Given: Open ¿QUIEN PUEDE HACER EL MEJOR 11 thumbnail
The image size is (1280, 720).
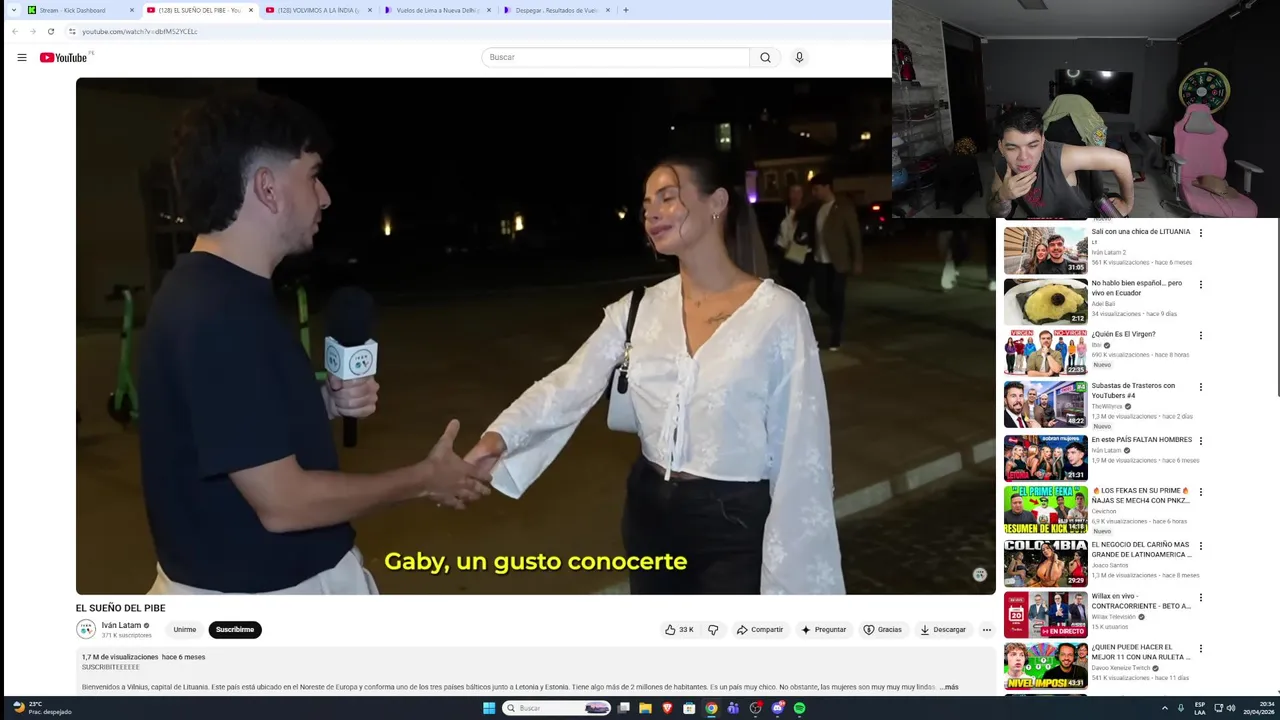Looking at the screenshot, I should [x=1046, y=666].
